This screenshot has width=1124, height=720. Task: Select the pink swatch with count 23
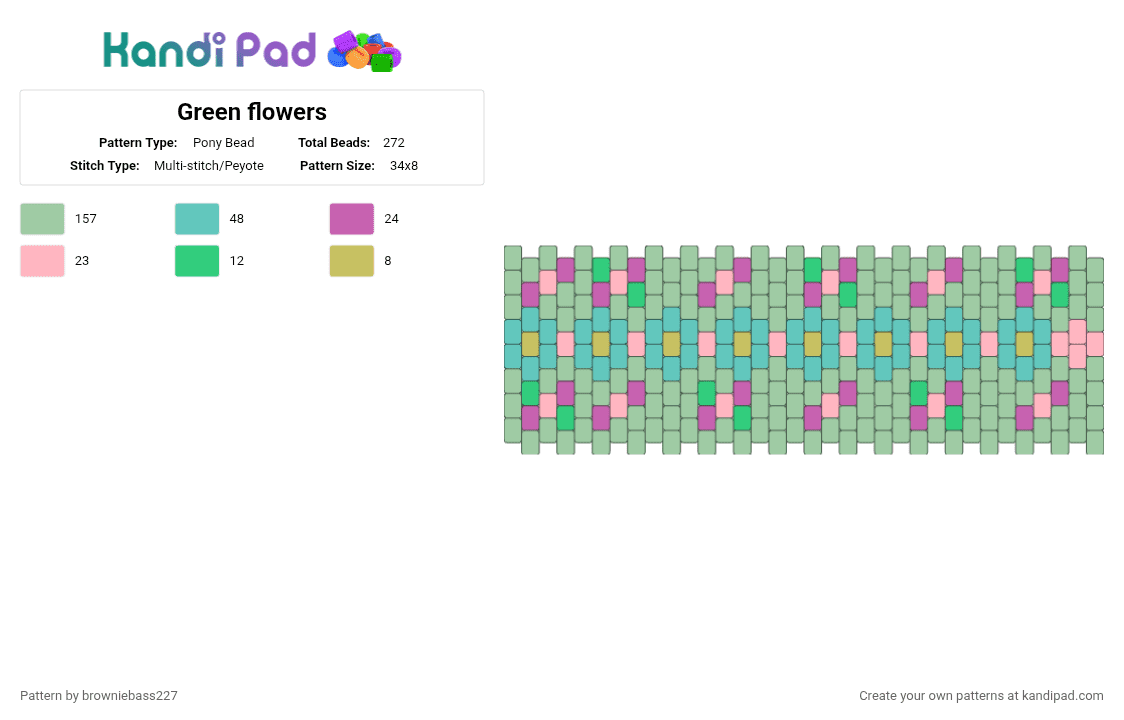point(42,261)
